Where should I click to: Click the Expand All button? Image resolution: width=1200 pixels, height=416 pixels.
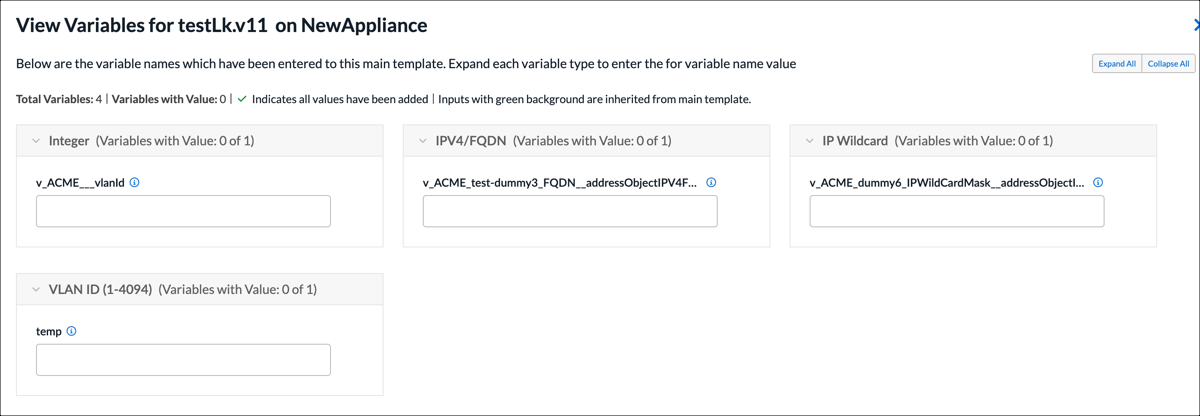coord(1117,63)
